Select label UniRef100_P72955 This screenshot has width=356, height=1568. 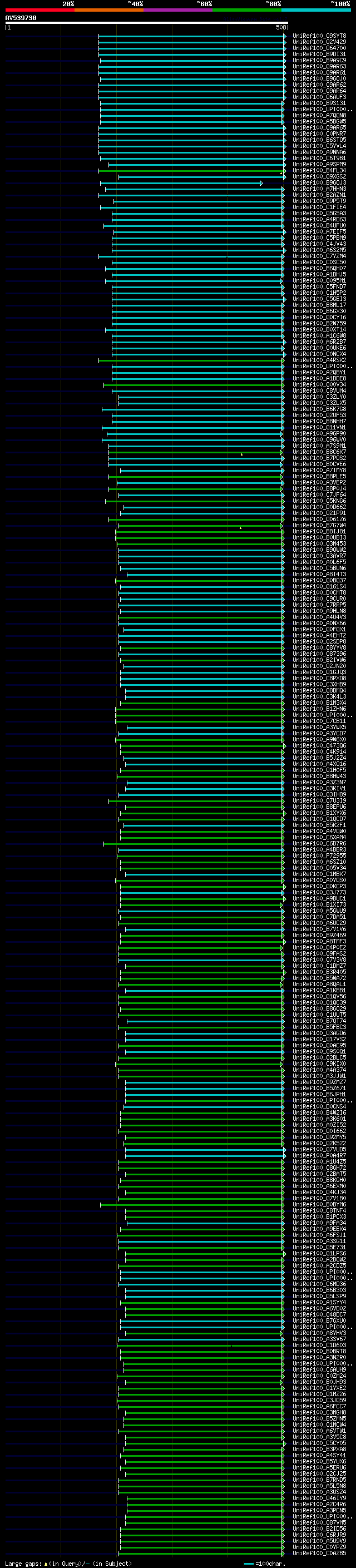tap(319, 856)
